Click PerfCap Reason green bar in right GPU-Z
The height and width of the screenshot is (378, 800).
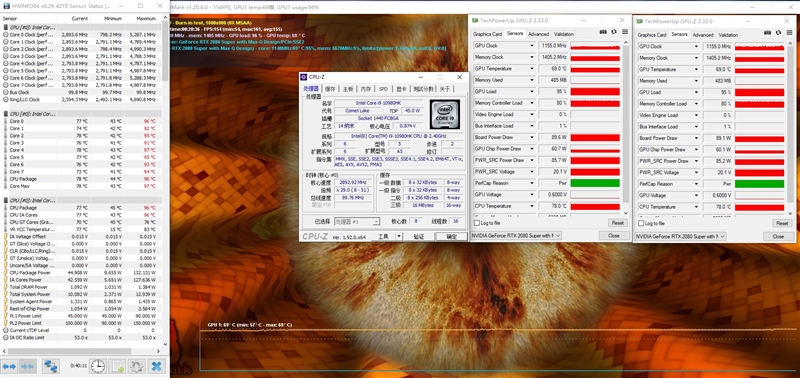pyautogui.click(x=759, y=184)
